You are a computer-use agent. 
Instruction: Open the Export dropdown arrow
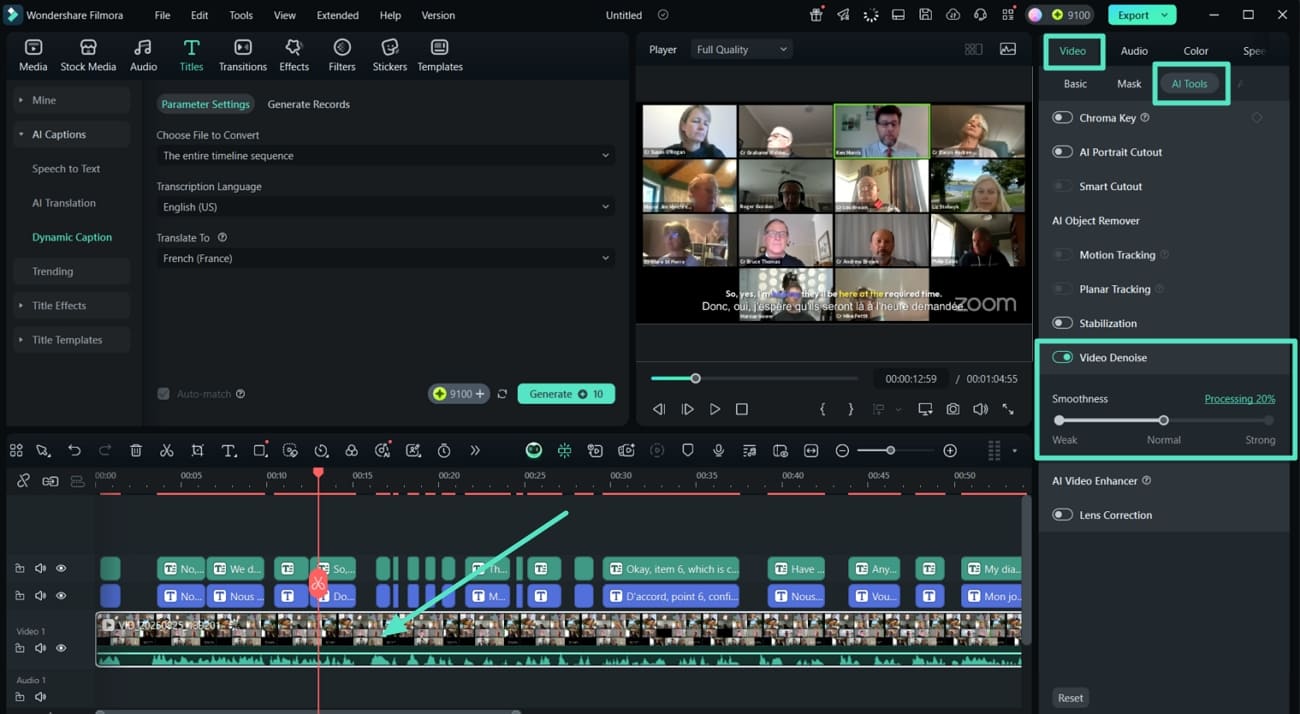[1165, 15]
